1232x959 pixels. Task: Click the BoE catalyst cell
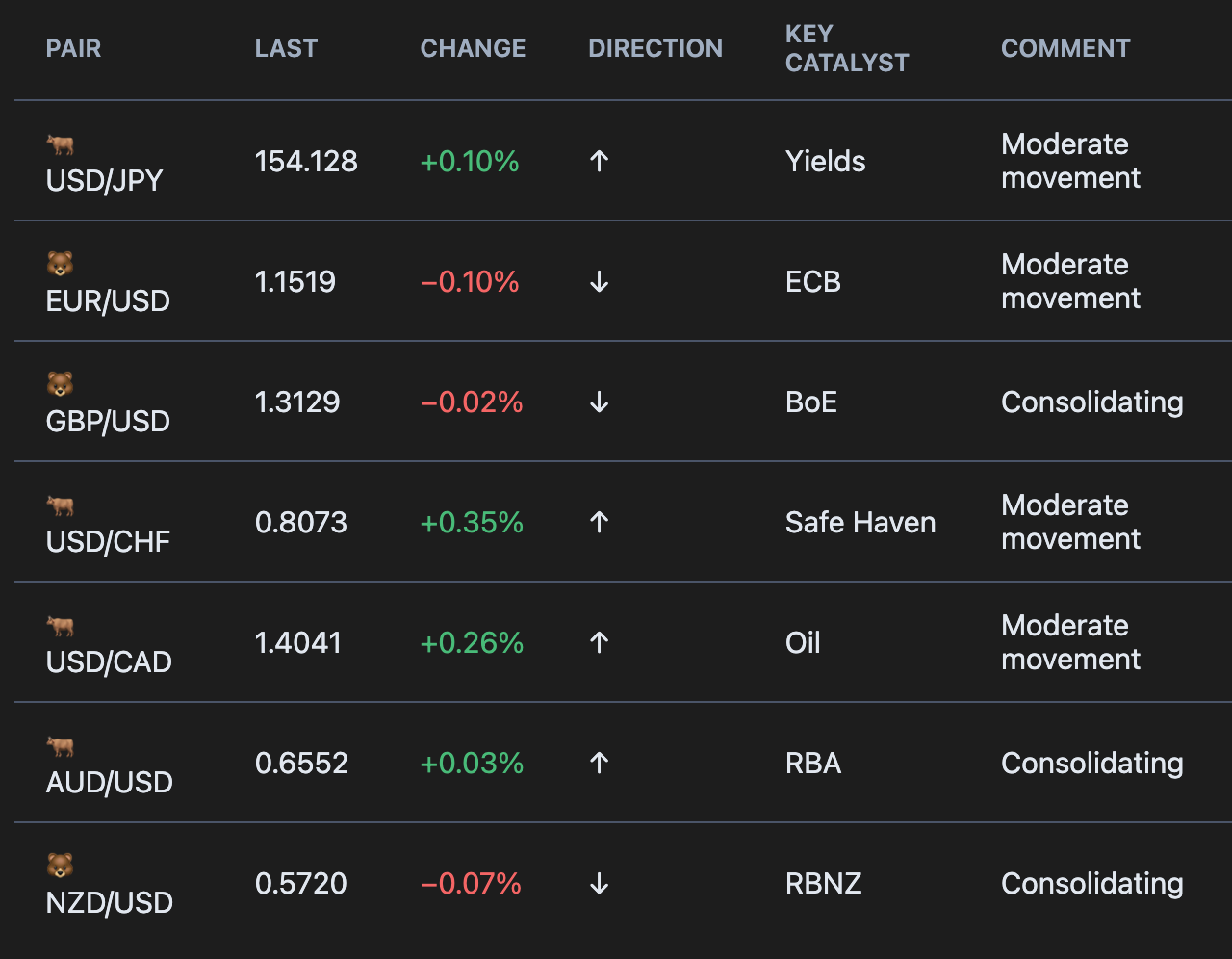click(x=811, y=402)
